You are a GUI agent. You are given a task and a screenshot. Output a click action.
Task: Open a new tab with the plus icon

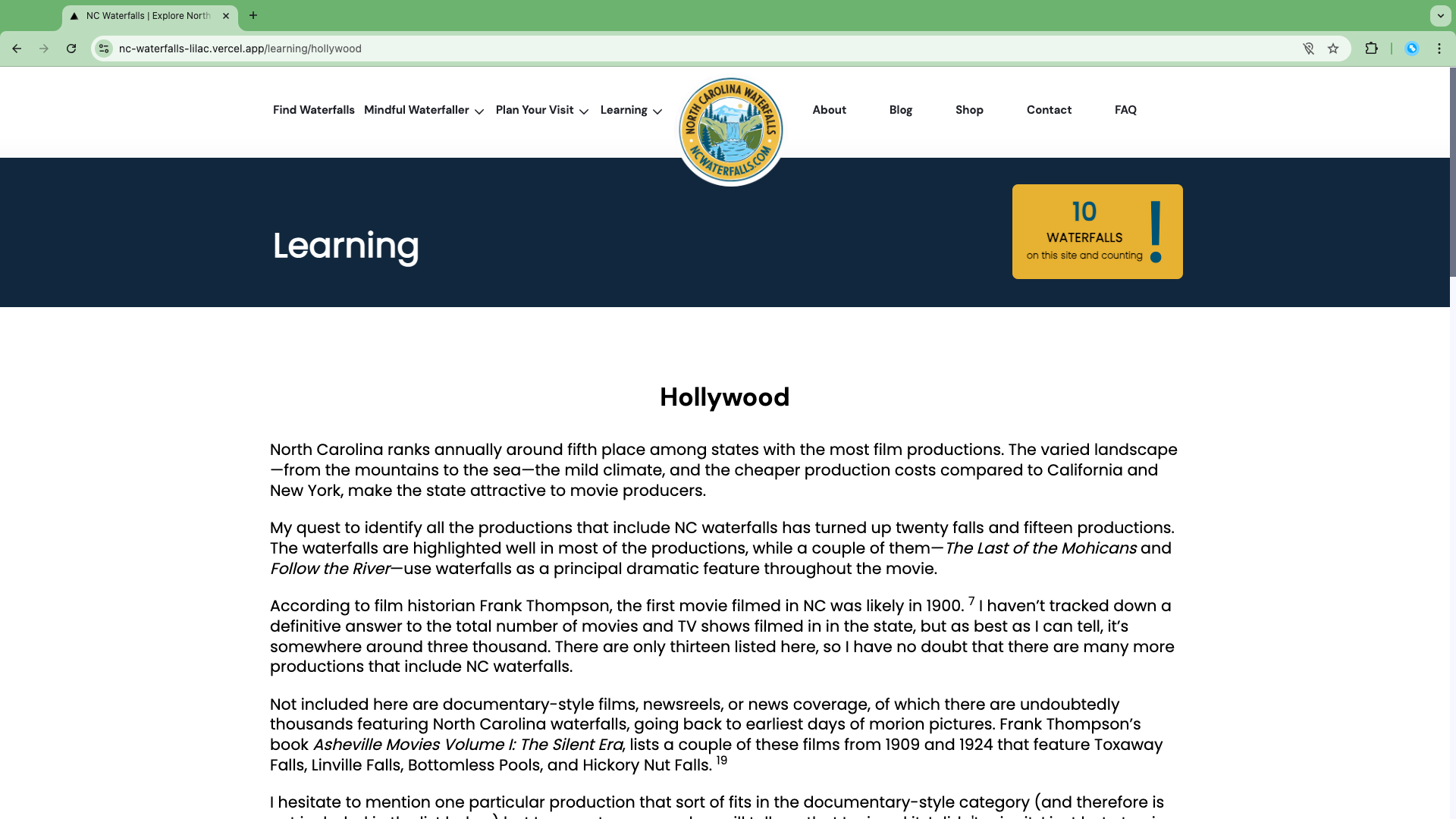(x=253, y=15)
